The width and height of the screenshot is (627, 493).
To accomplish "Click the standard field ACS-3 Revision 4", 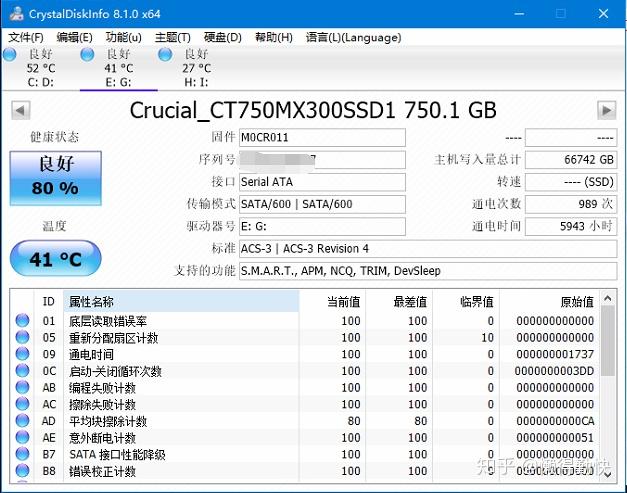I will [428, 249].
